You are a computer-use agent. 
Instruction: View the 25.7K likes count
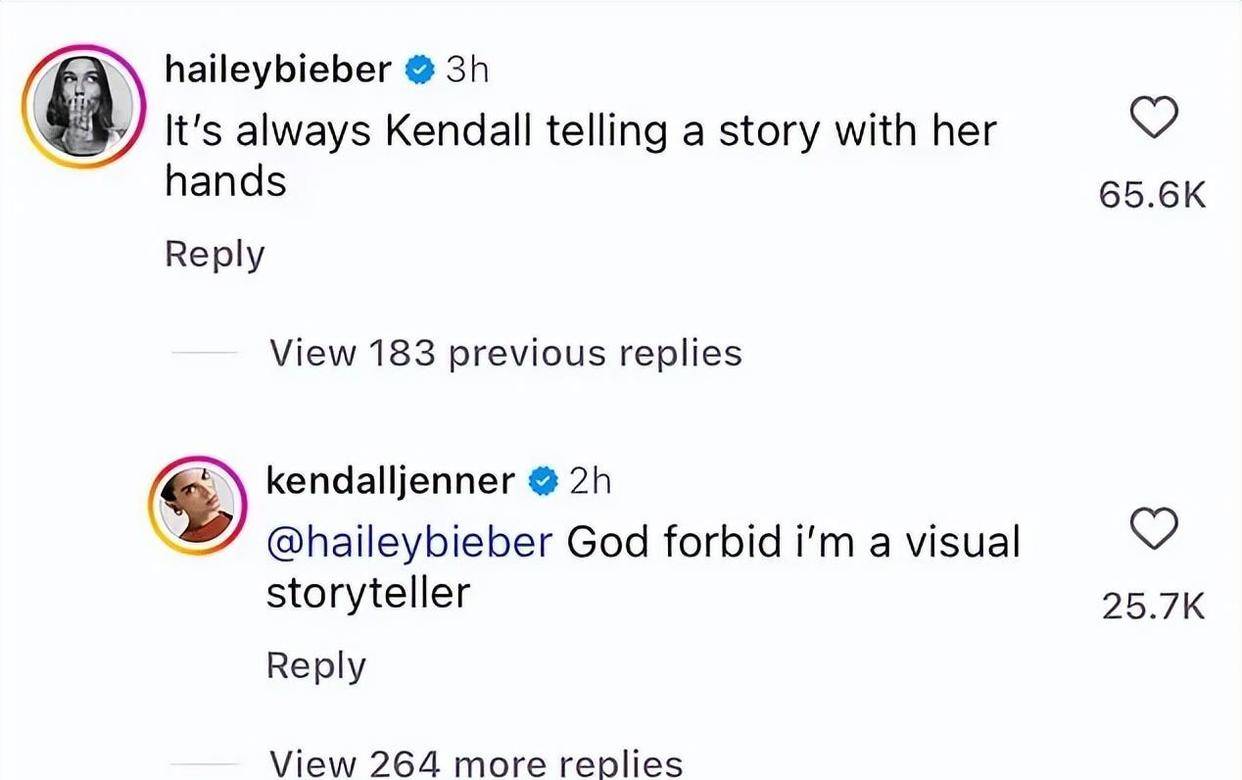pos(1153,606)
